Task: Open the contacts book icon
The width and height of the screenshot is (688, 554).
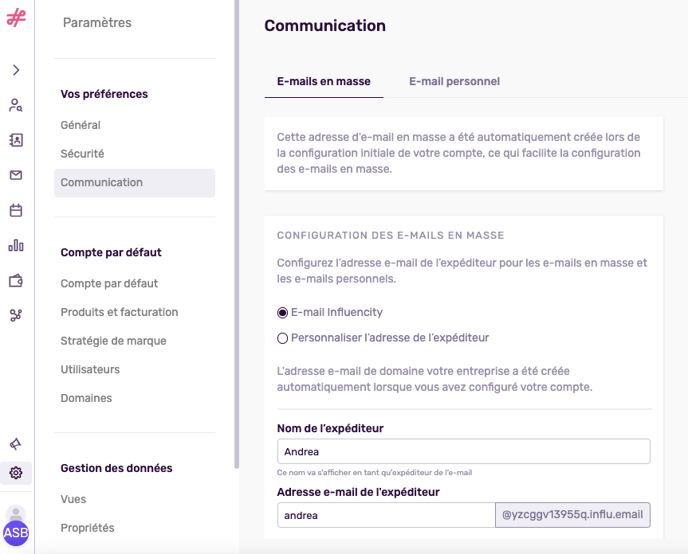Action: click(16, 140)
